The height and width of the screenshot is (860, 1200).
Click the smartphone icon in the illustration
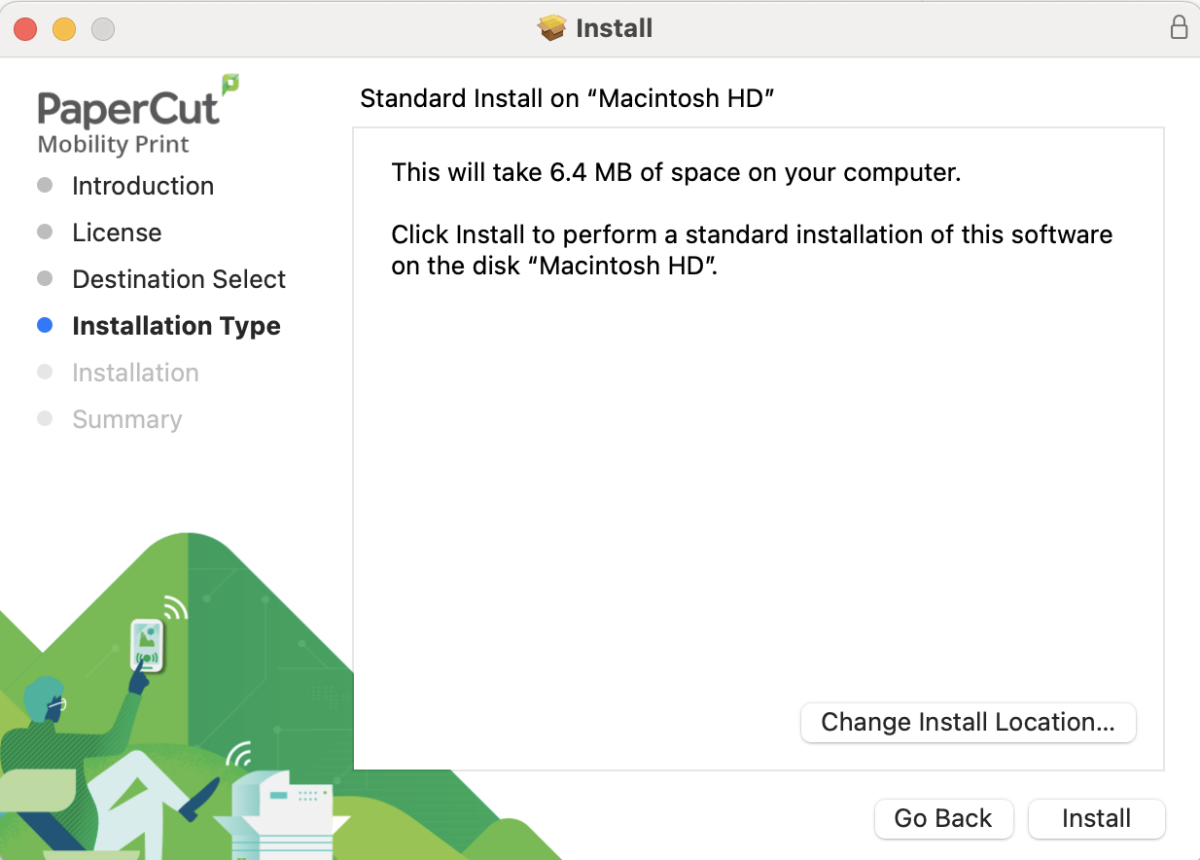click(148, 643)
